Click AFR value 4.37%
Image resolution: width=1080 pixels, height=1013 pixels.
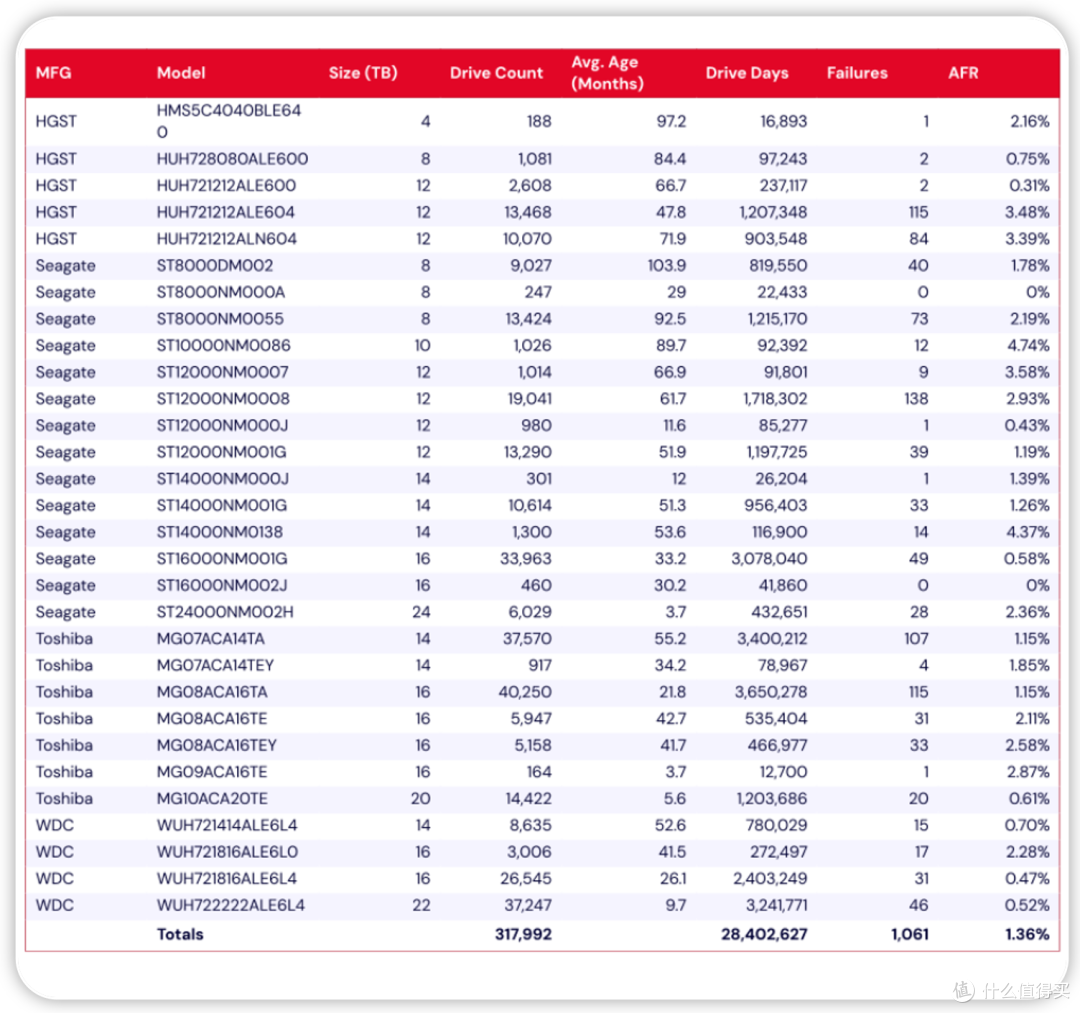tap(1028, 532)
